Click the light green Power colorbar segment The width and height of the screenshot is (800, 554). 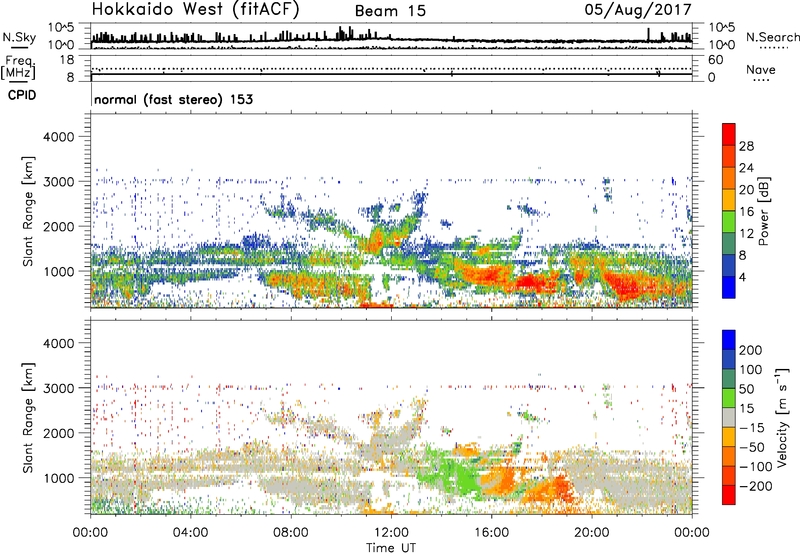[729, 221]
